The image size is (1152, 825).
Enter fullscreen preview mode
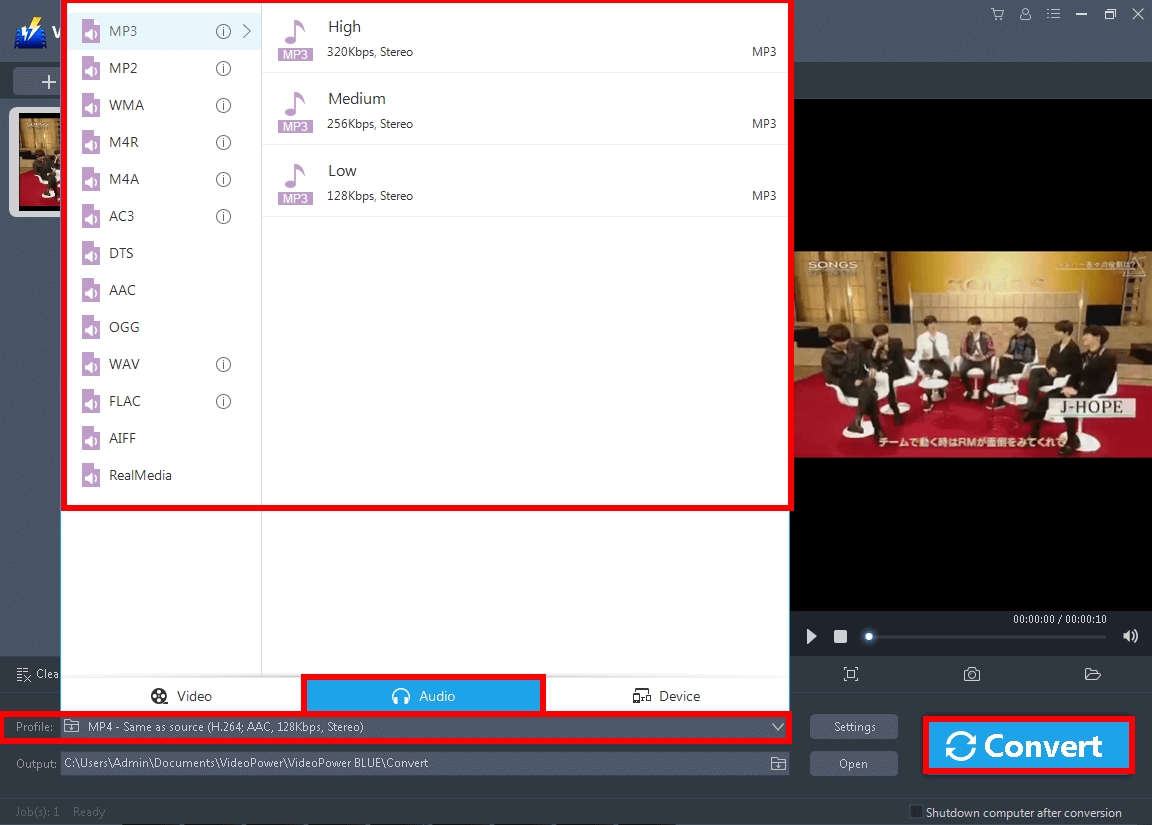tap(851, 674)
